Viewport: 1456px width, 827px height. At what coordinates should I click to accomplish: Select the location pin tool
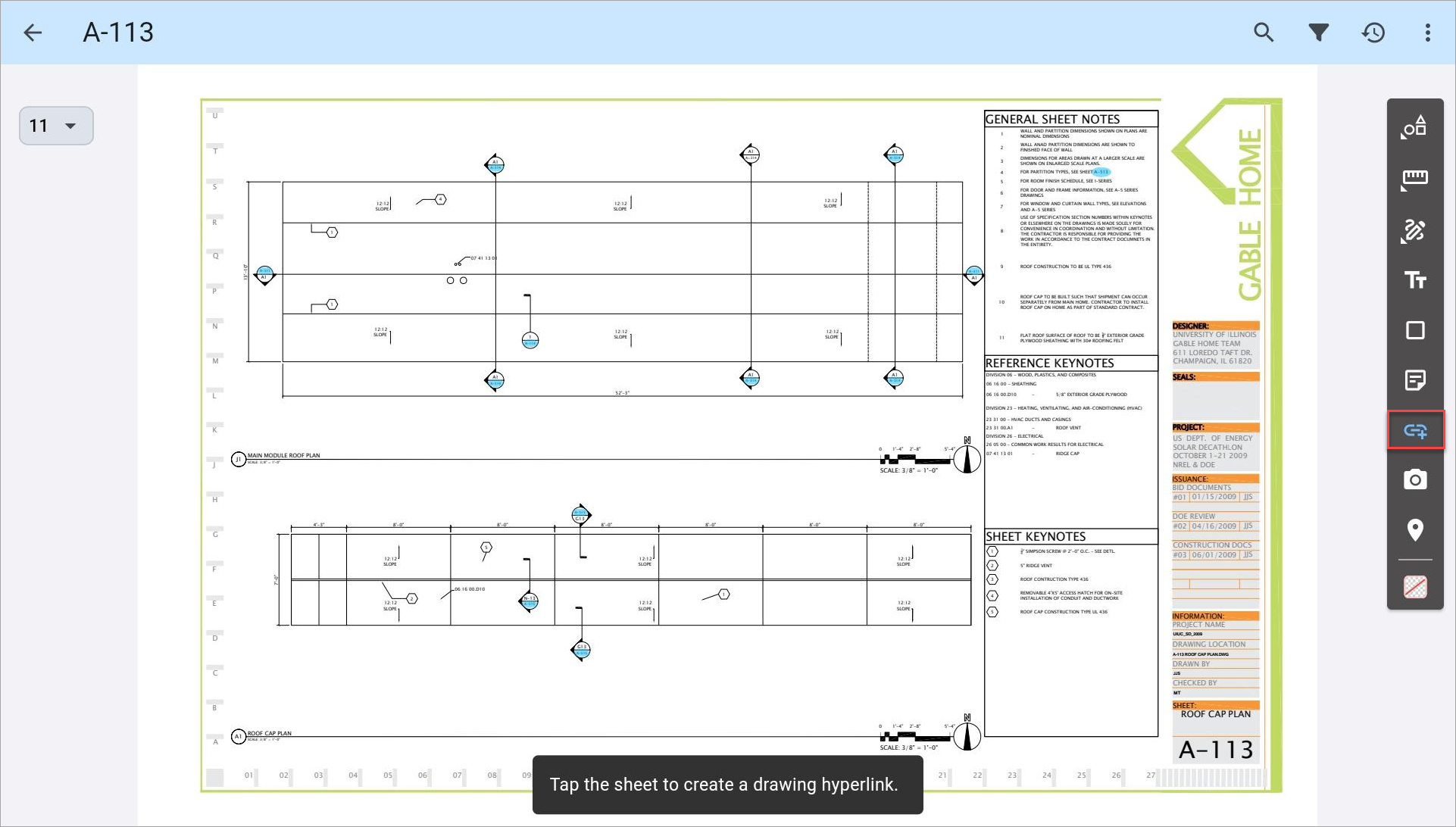click(x=1416, y=531)
